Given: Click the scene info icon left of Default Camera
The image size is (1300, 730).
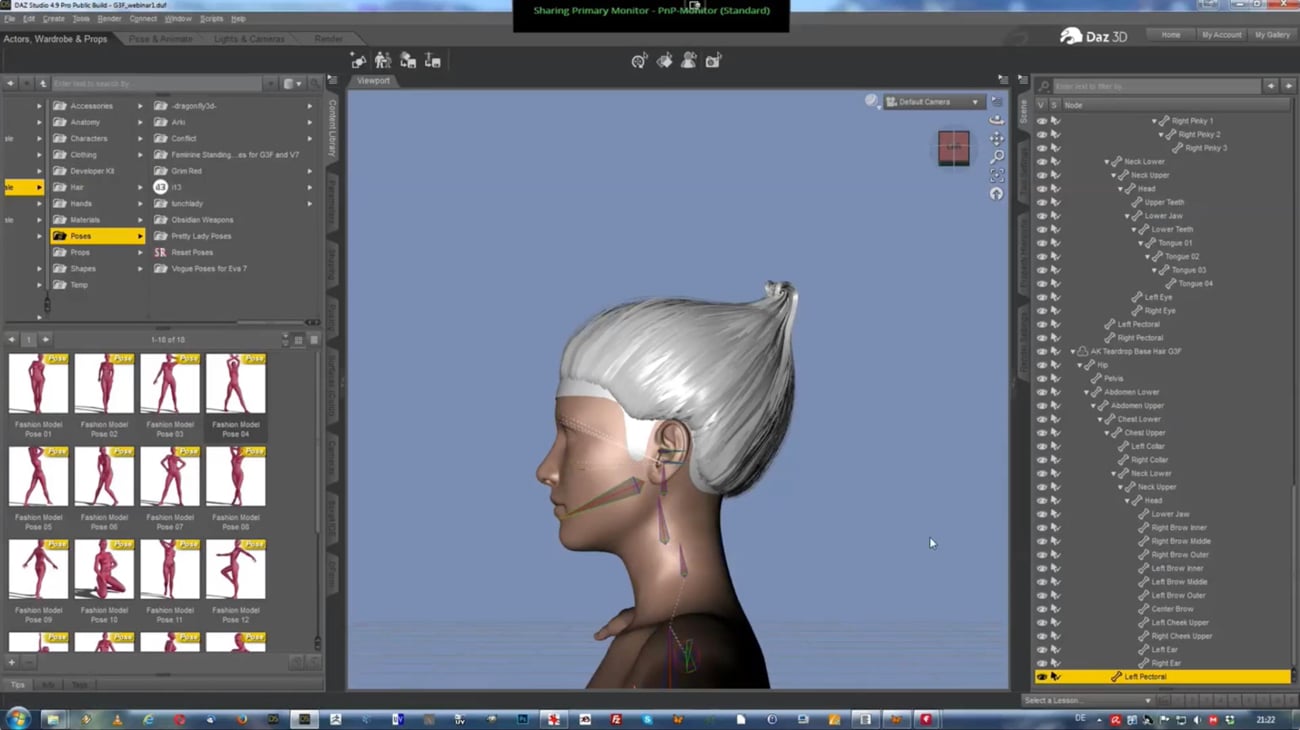Looking at the screenshot, I should click(871, 100).
